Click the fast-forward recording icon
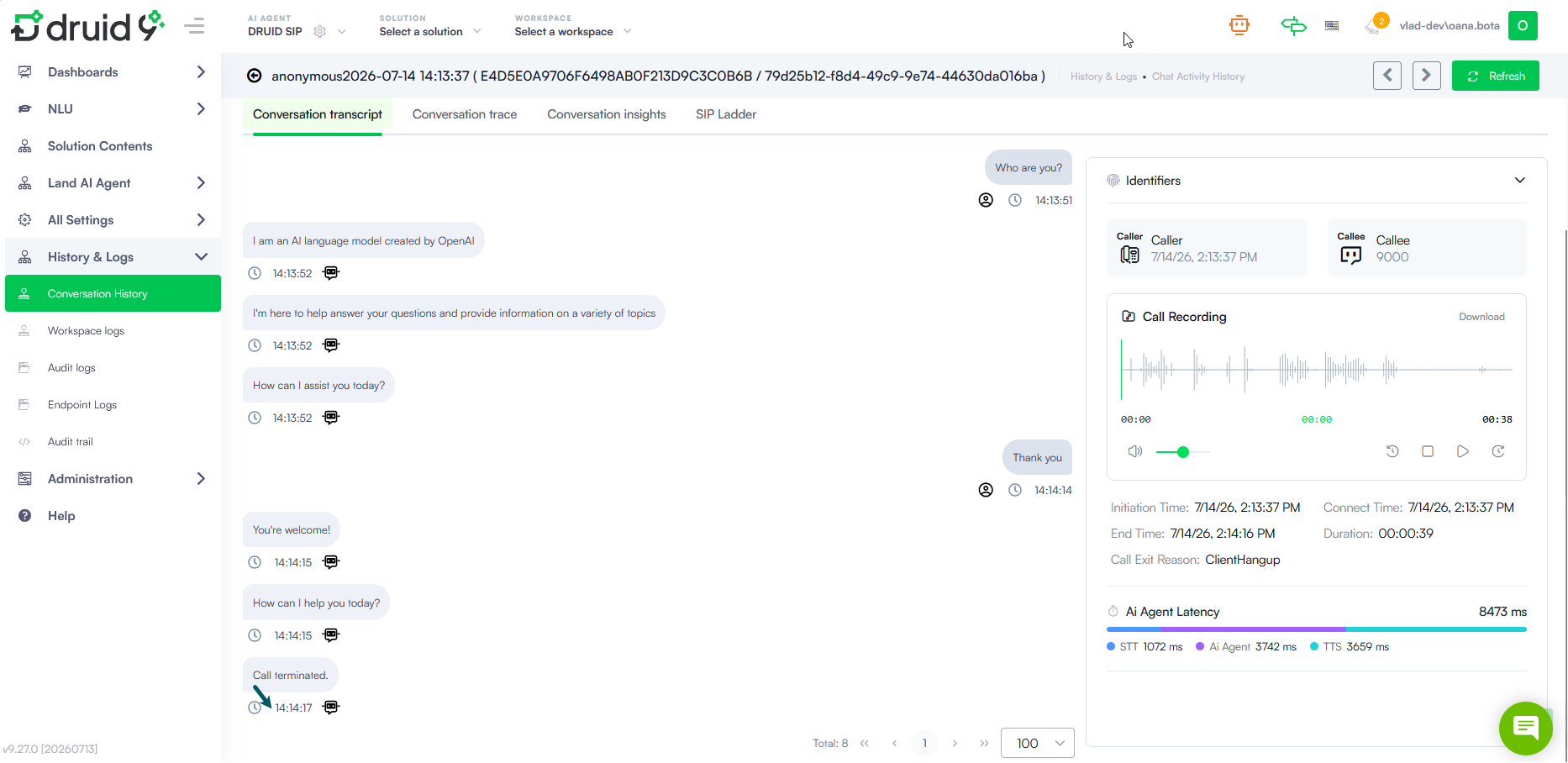The image size is (1568, 763). click(x=1498, y=451)
